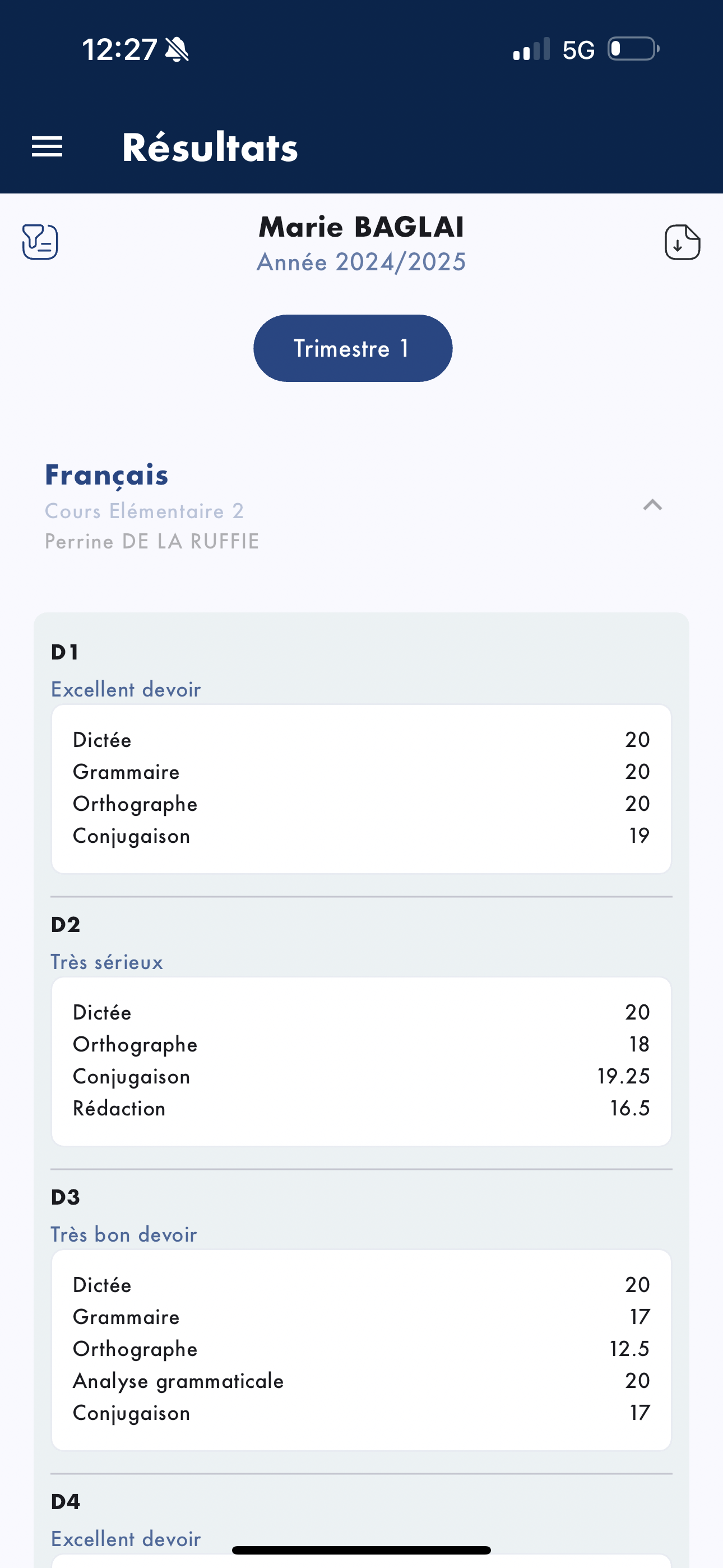Screen dimensions: 723x1568
Task: Open the hamburger navigation menu
Action: [x=47, y=147]
